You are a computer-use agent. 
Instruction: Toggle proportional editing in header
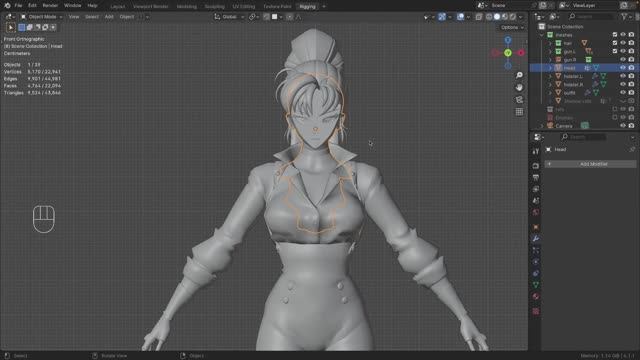click(289, 17)
